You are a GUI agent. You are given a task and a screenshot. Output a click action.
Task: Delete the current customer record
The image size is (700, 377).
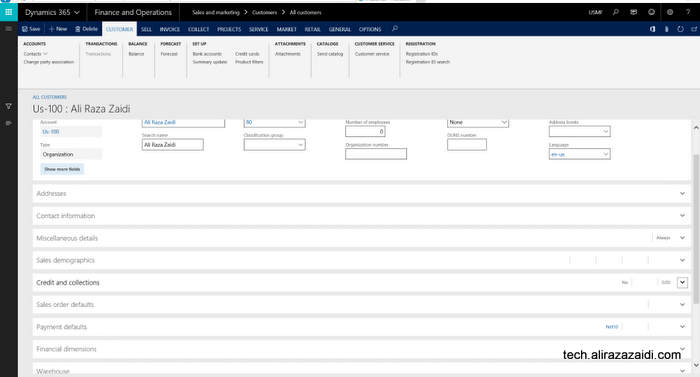(x=86, y=29)
